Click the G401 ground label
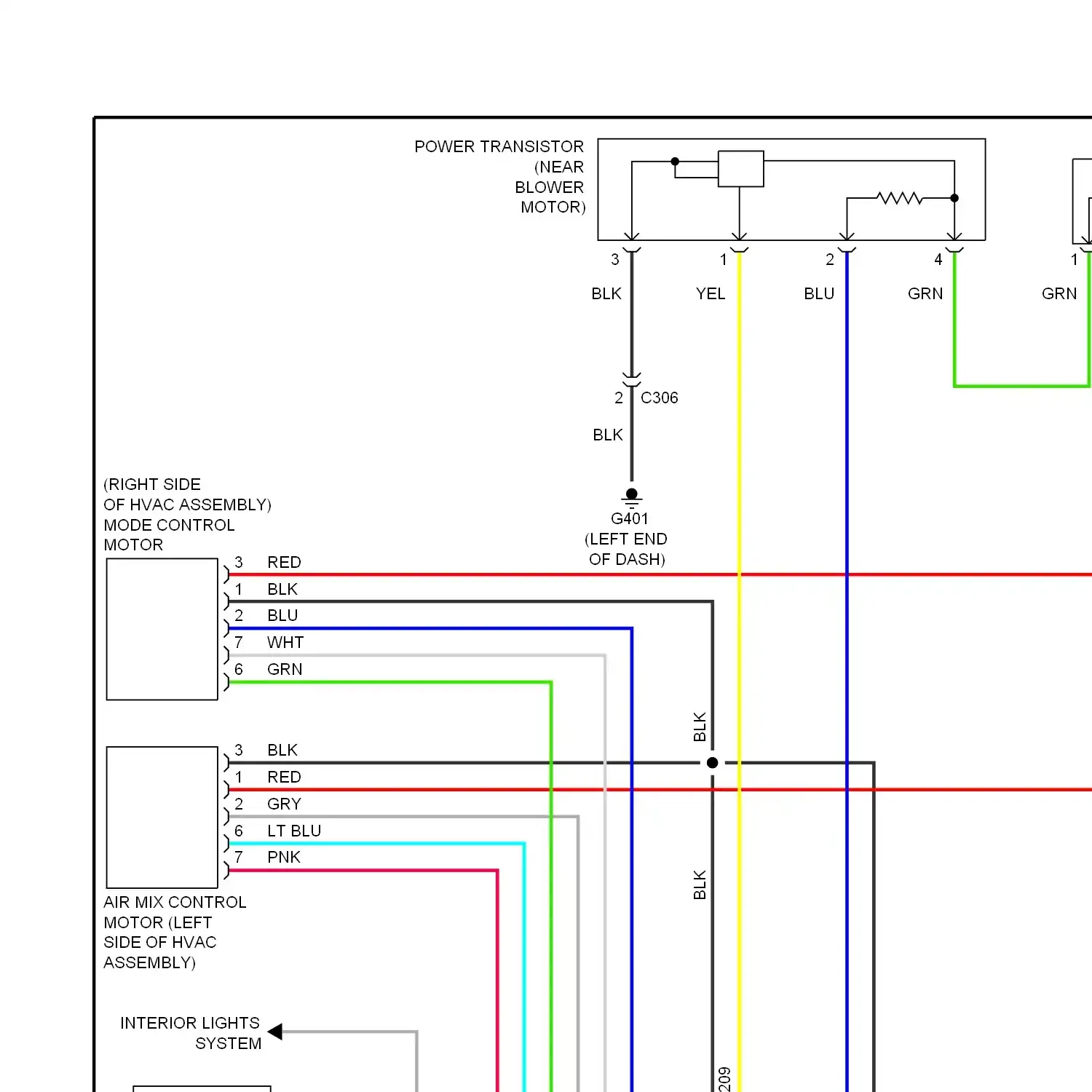1092x1092 pixels. pyautogui.click(x=629, y=518)
